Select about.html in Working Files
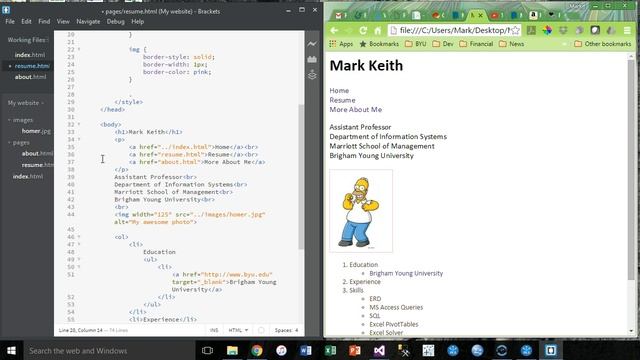 [30, 77]
